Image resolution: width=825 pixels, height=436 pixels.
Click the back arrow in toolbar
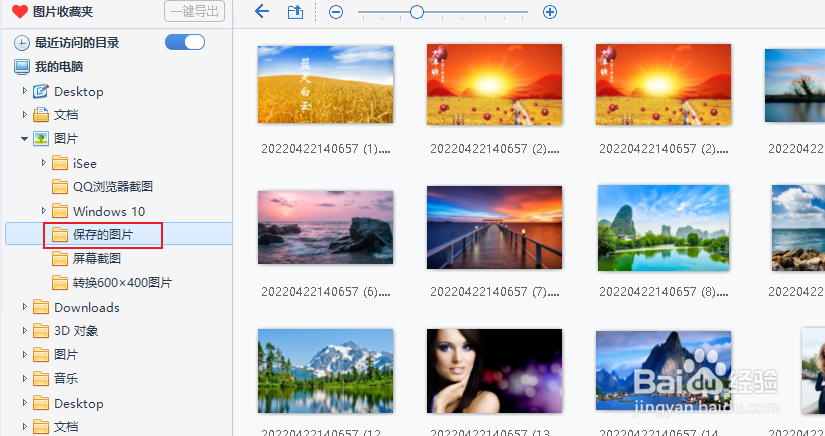(261, 11)
